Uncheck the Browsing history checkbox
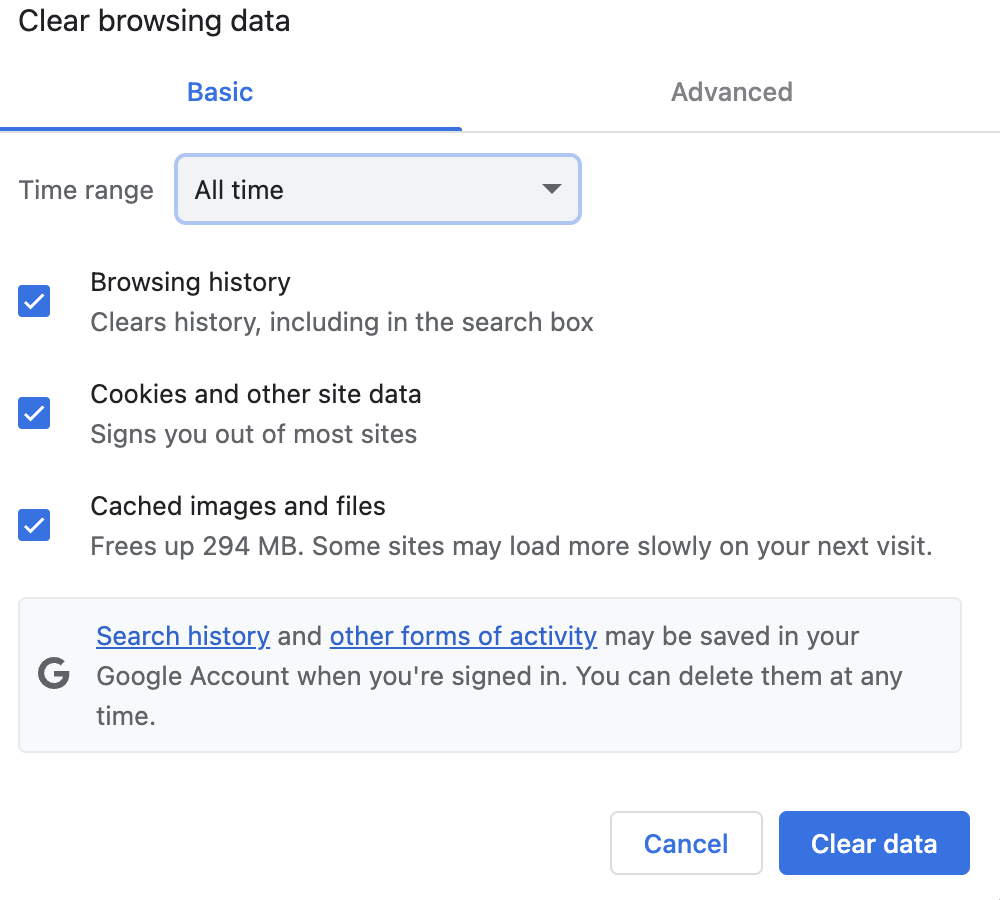This screenshot has height=900, width=1000. point(35,301)
